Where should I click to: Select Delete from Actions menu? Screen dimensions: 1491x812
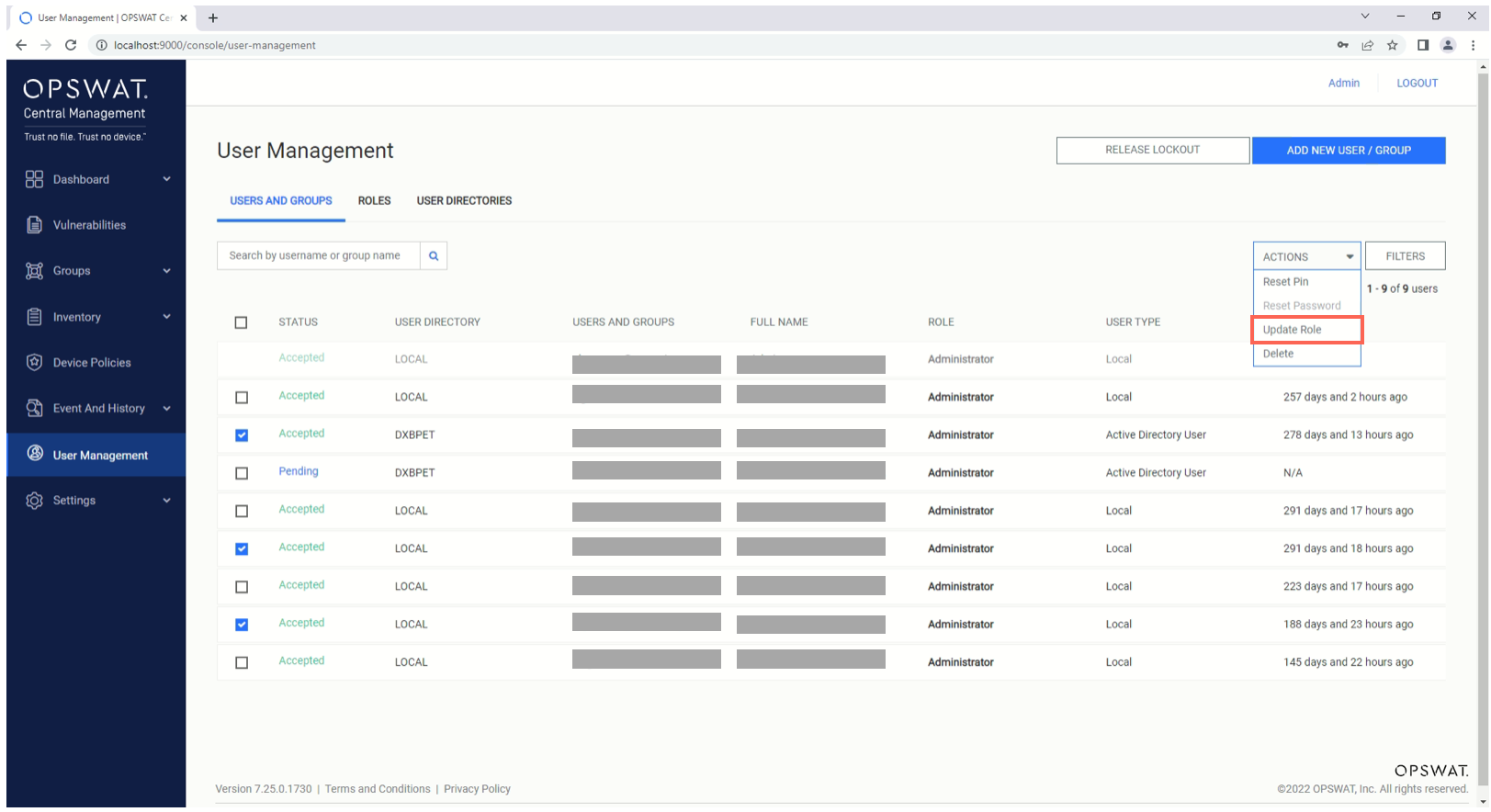1306,354
